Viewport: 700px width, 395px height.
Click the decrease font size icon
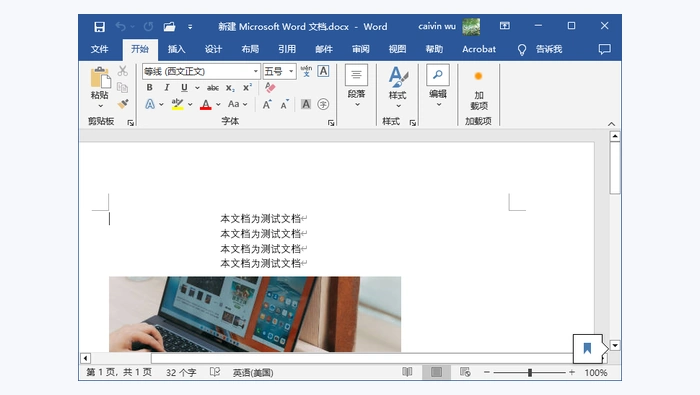point(284,104)
